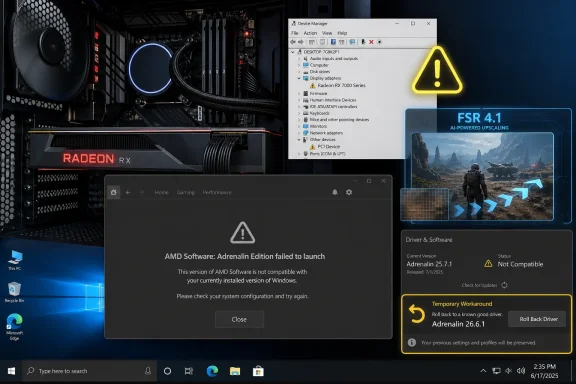Open File Explorer from the taskbar
576x384 pixels.
tap(235, 371)
